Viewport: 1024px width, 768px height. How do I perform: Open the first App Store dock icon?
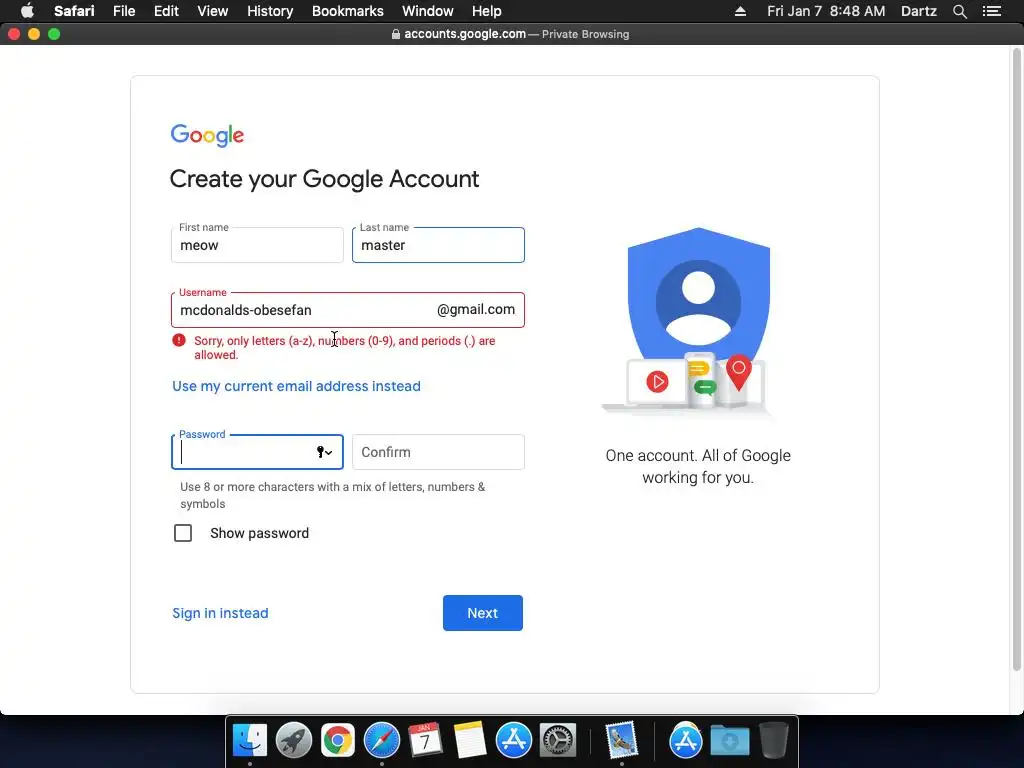pos(513,740)
